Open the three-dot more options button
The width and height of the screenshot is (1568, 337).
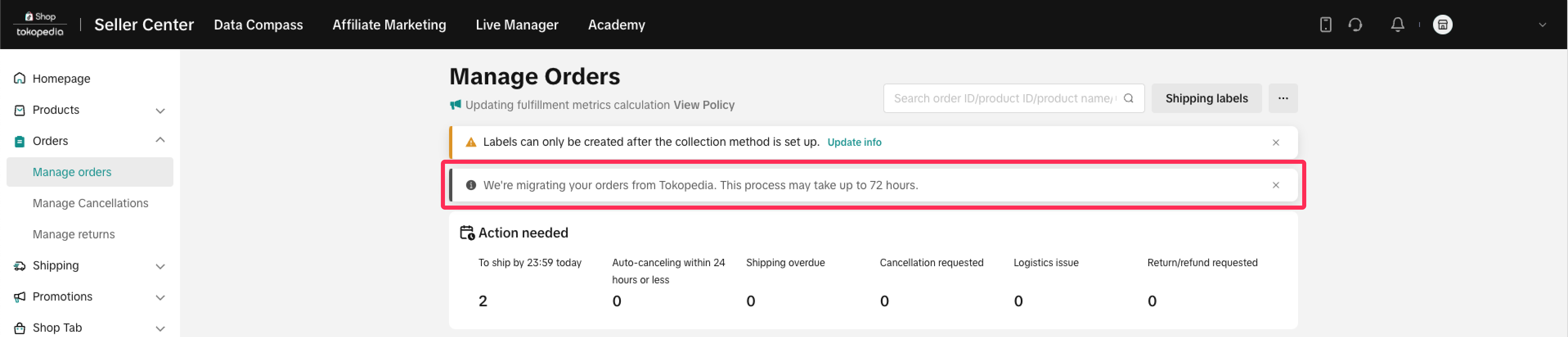[1283, 99]
